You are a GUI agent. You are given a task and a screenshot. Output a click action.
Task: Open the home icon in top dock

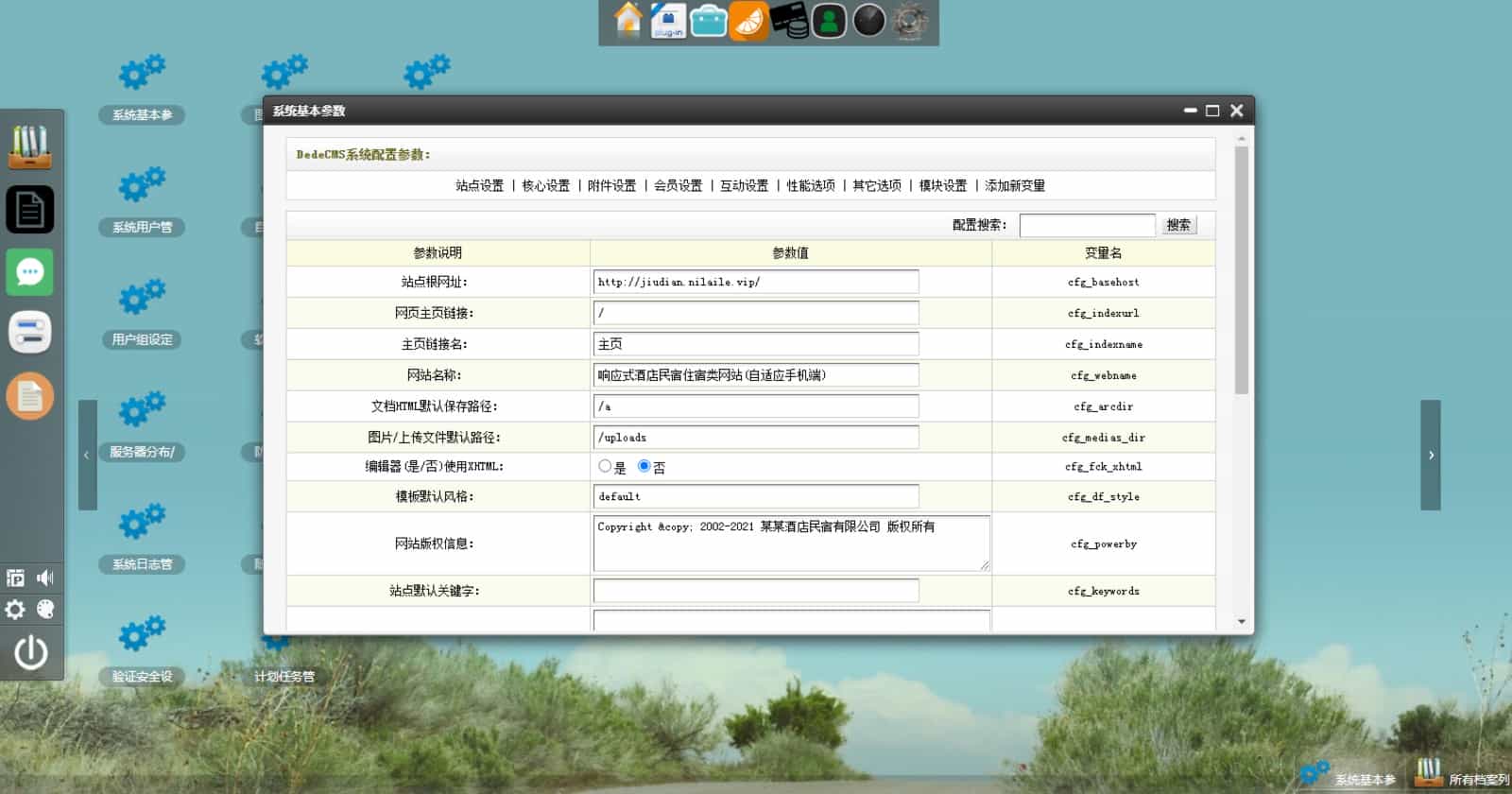point(628,20)
